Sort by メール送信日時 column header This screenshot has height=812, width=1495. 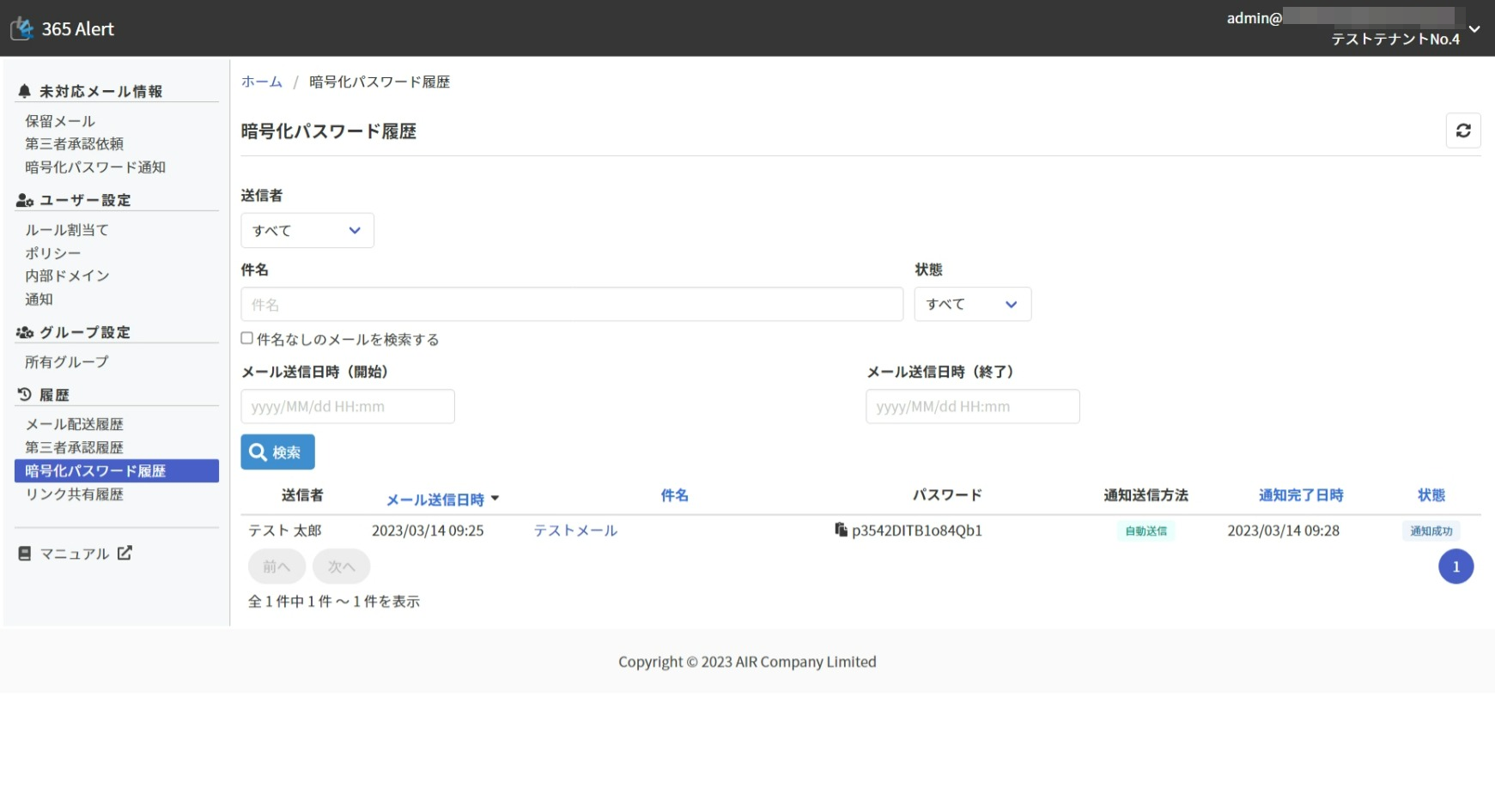[x=435, y=500]
